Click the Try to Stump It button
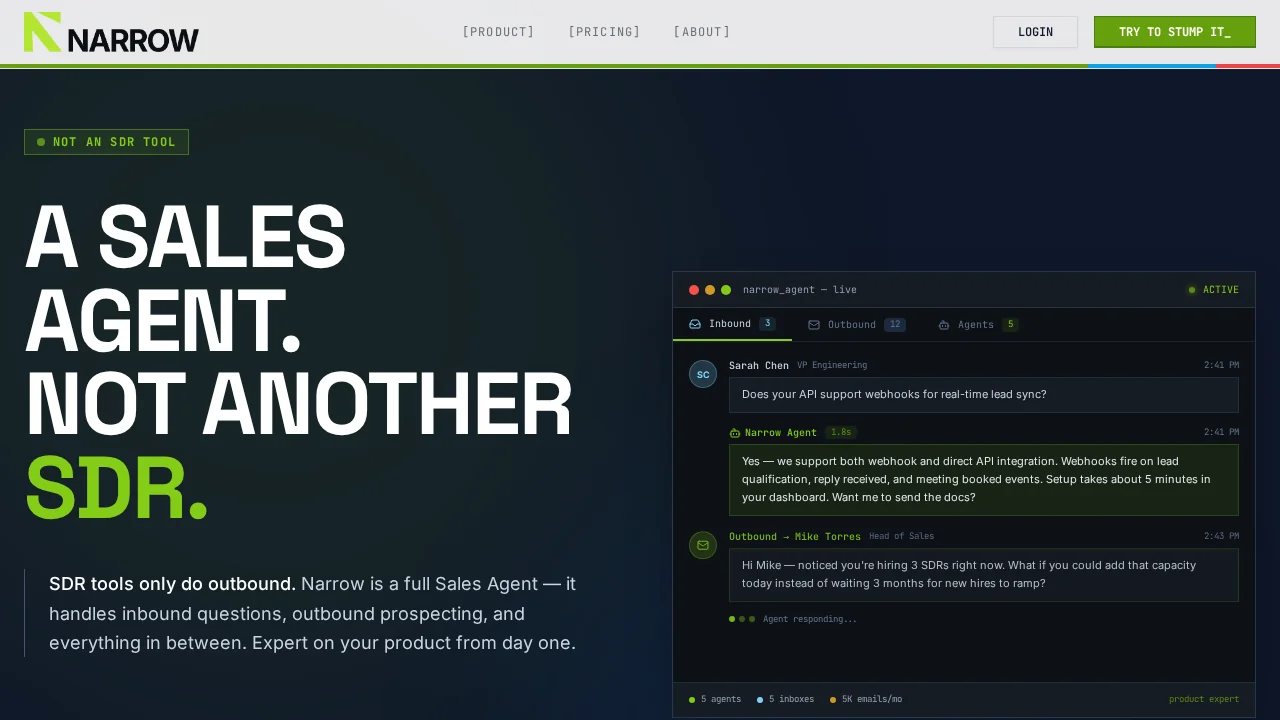Viewport: 1280px width, 720px height. coord(1174,32)
